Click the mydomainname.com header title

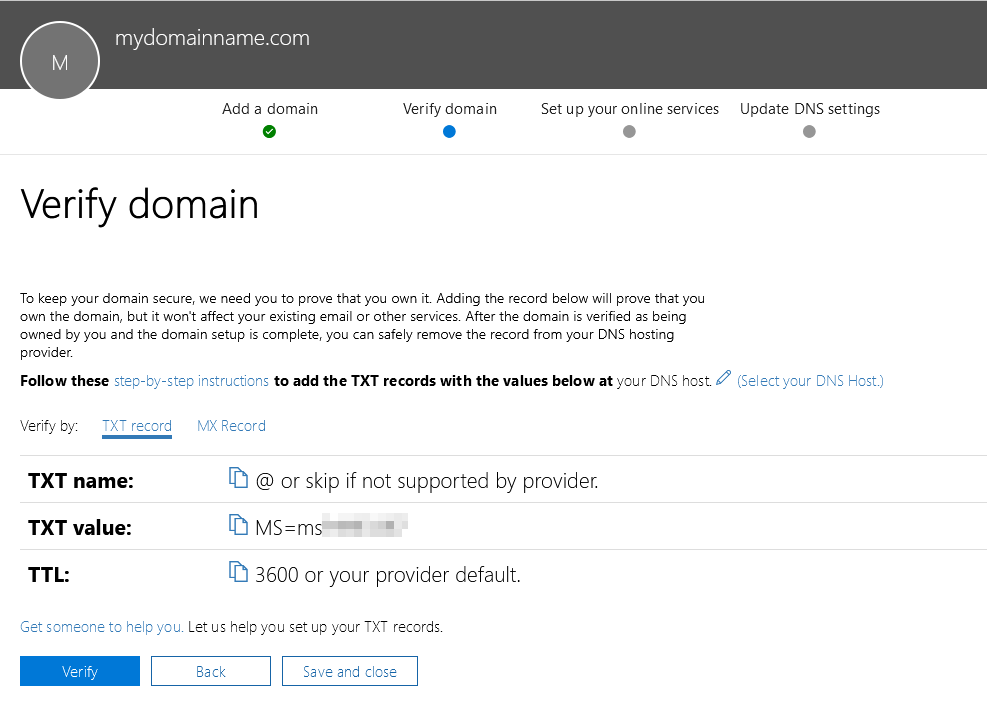(212, 39)
